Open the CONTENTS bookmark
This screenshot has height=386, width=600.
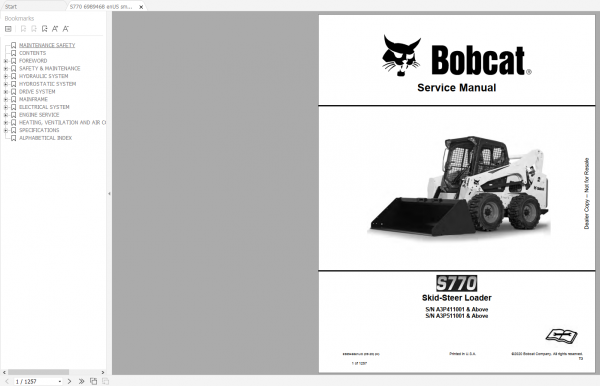tap(33, 53)
